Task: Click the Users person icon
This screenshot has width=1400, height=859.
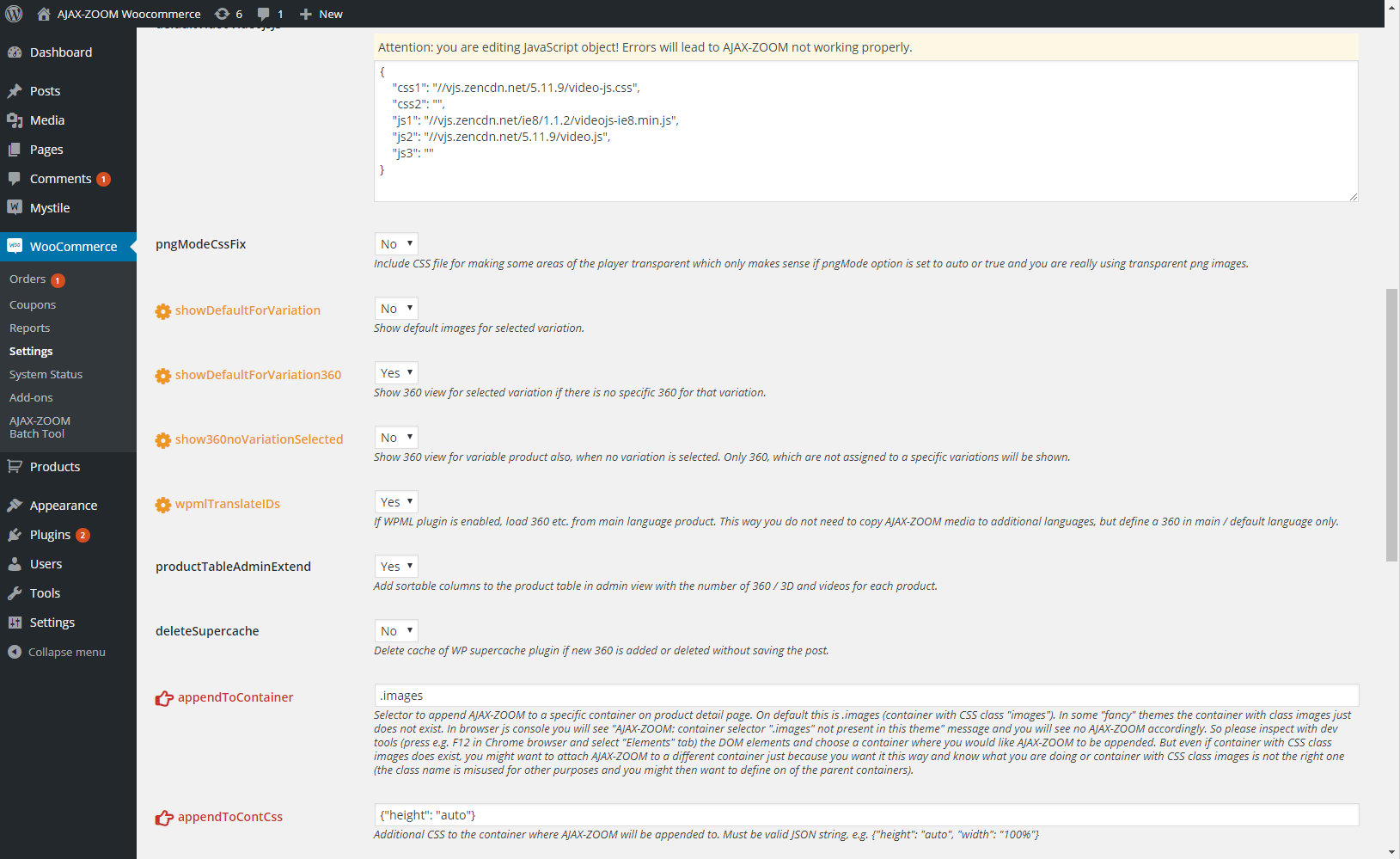Action: (15, 564)
